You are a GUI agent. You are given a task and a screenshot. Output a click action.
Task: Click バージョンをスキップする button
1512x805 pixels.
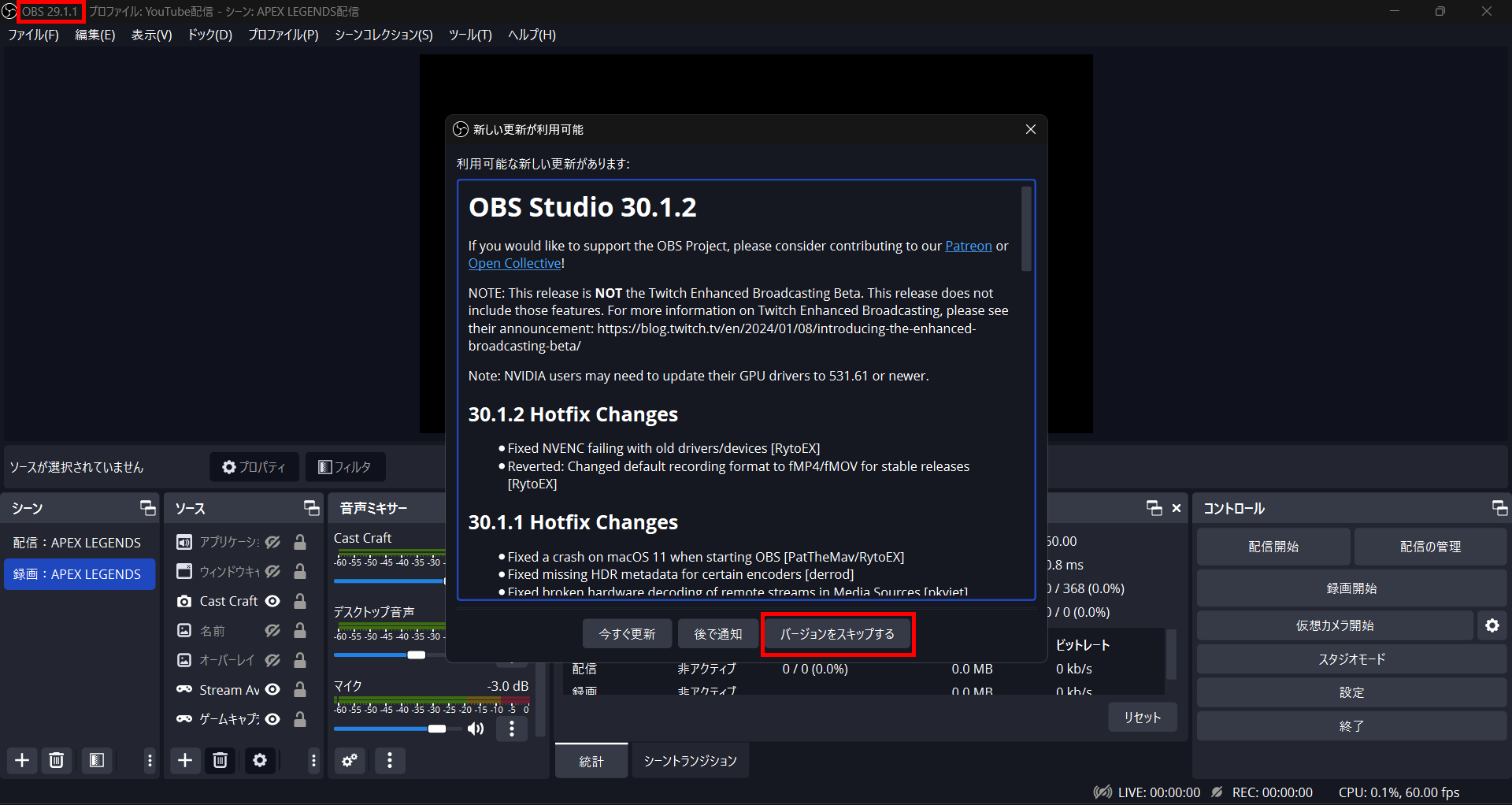838,634
